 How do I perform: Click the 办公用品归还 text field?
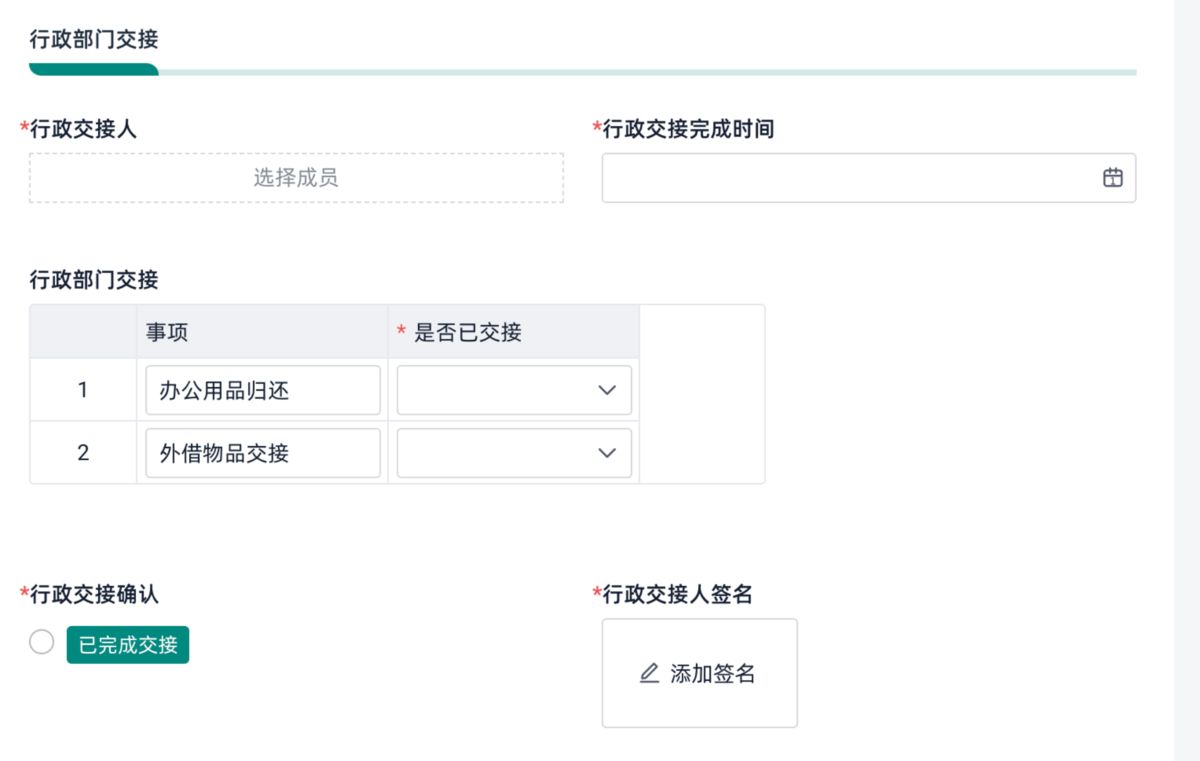click(262, 390)
